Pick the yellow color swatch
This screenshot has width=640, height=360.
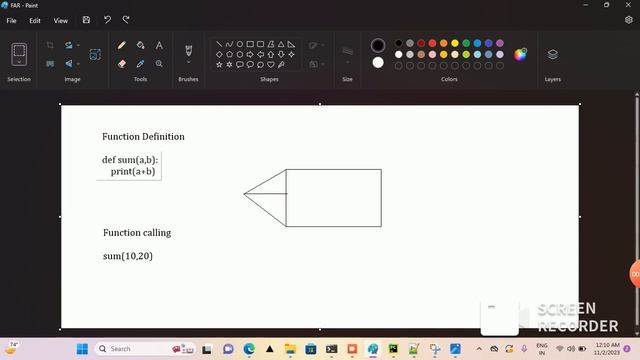pyautogui.click(x=455, y=43)
